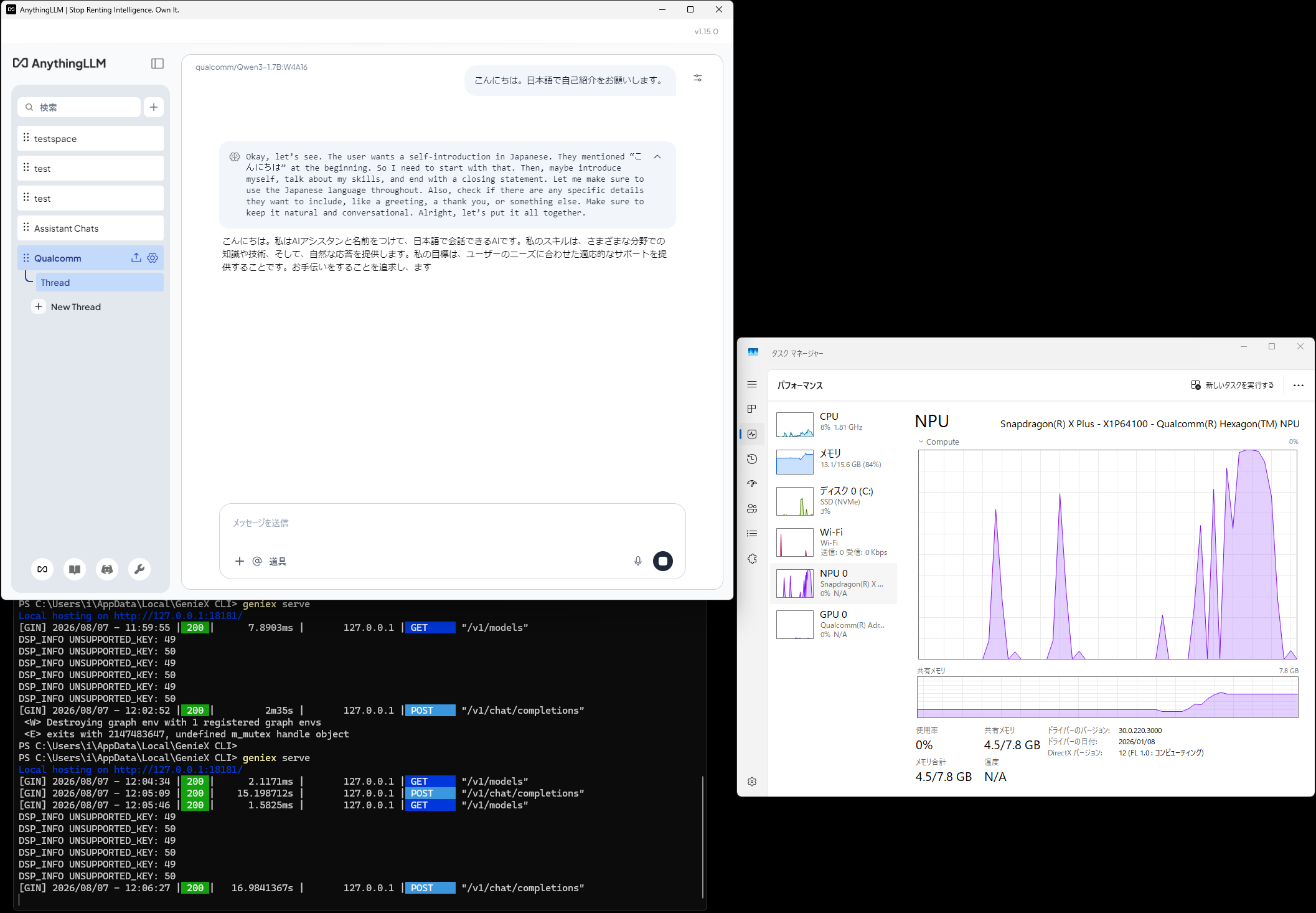Image resolution: width=1316 pixels, height=913 pixels.
Task: Click the @ mention icon in the prompt bar
Action: click(x=257, y=561)
